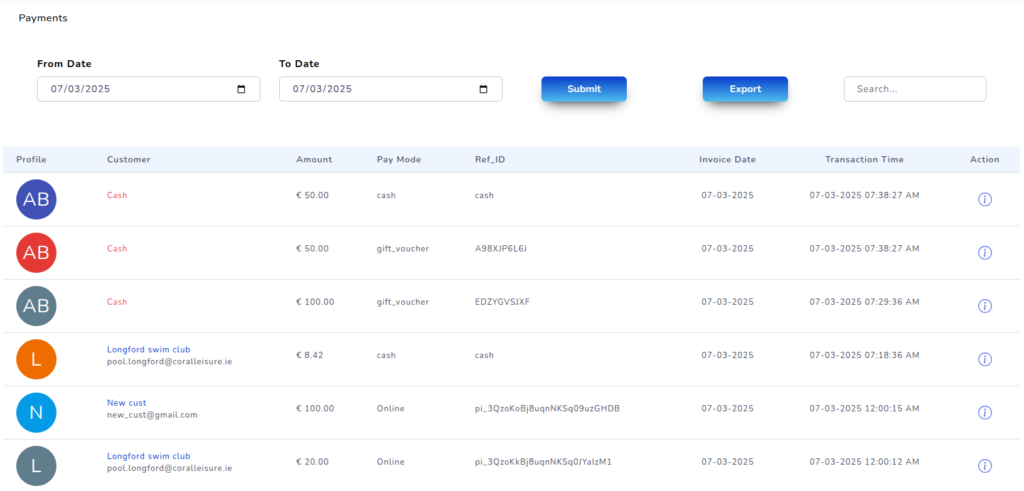View details of EDZYGVSJXF gift voucher payment

click(x=984, y=306)
